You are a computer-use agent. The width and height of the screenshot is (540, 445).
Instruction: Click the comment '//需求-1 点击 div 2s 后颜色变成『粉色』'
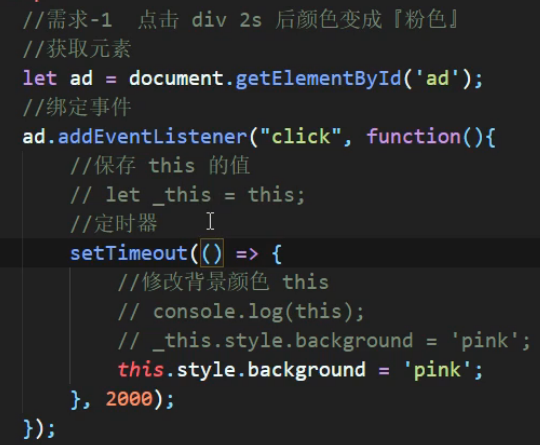[x=240, y=20]
